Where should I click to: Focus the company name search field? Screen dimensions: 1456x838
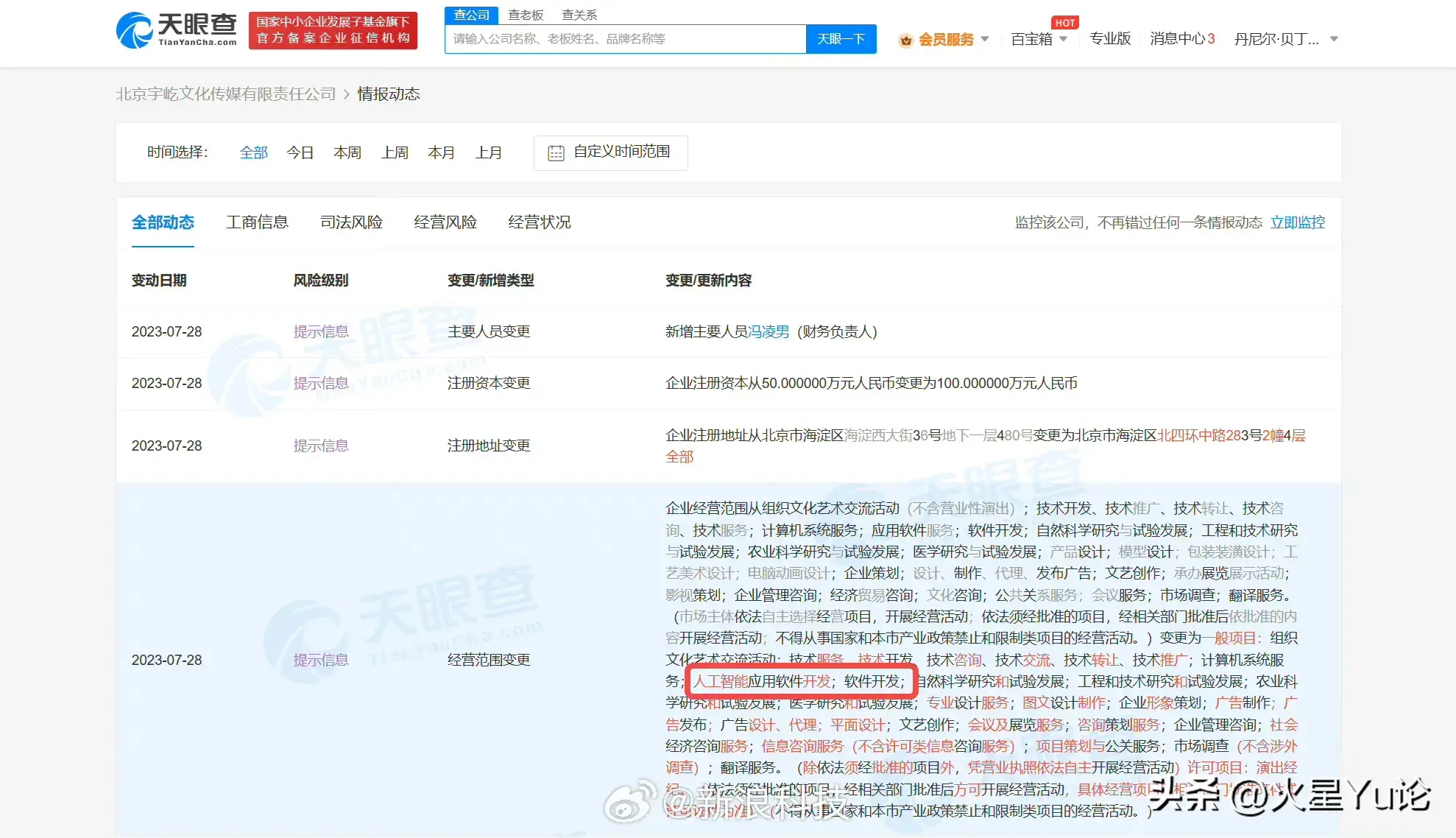[x=626, y=39]
